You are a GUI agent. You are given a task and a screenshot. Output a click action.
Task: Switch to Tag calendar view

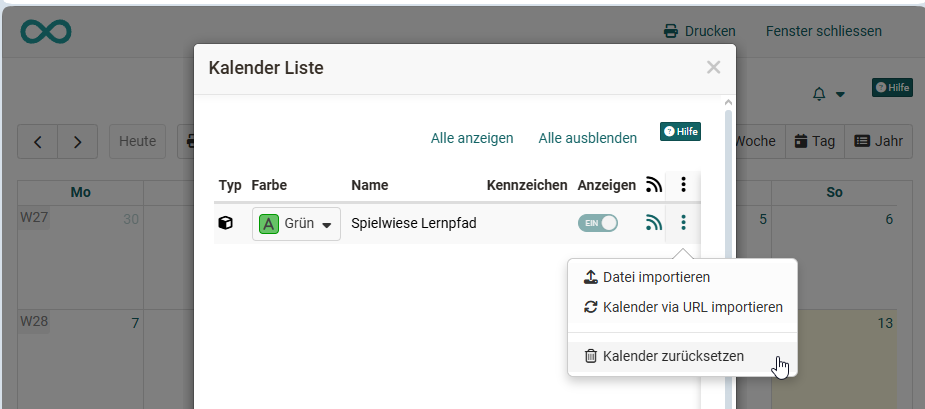pyautogui.click(x=815, y=142)
